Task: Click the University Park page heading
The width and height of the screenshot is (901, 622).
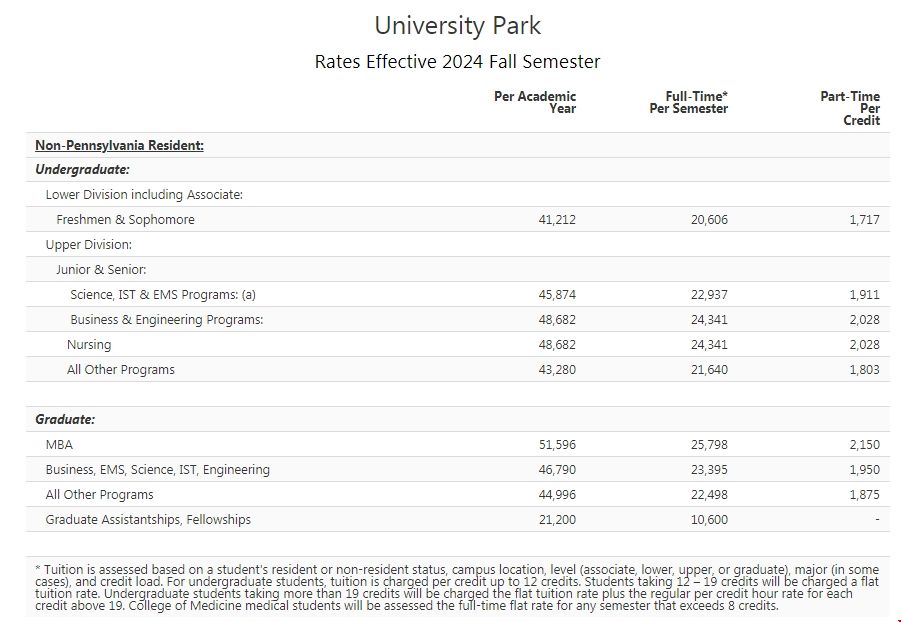Action: (457, 25)
